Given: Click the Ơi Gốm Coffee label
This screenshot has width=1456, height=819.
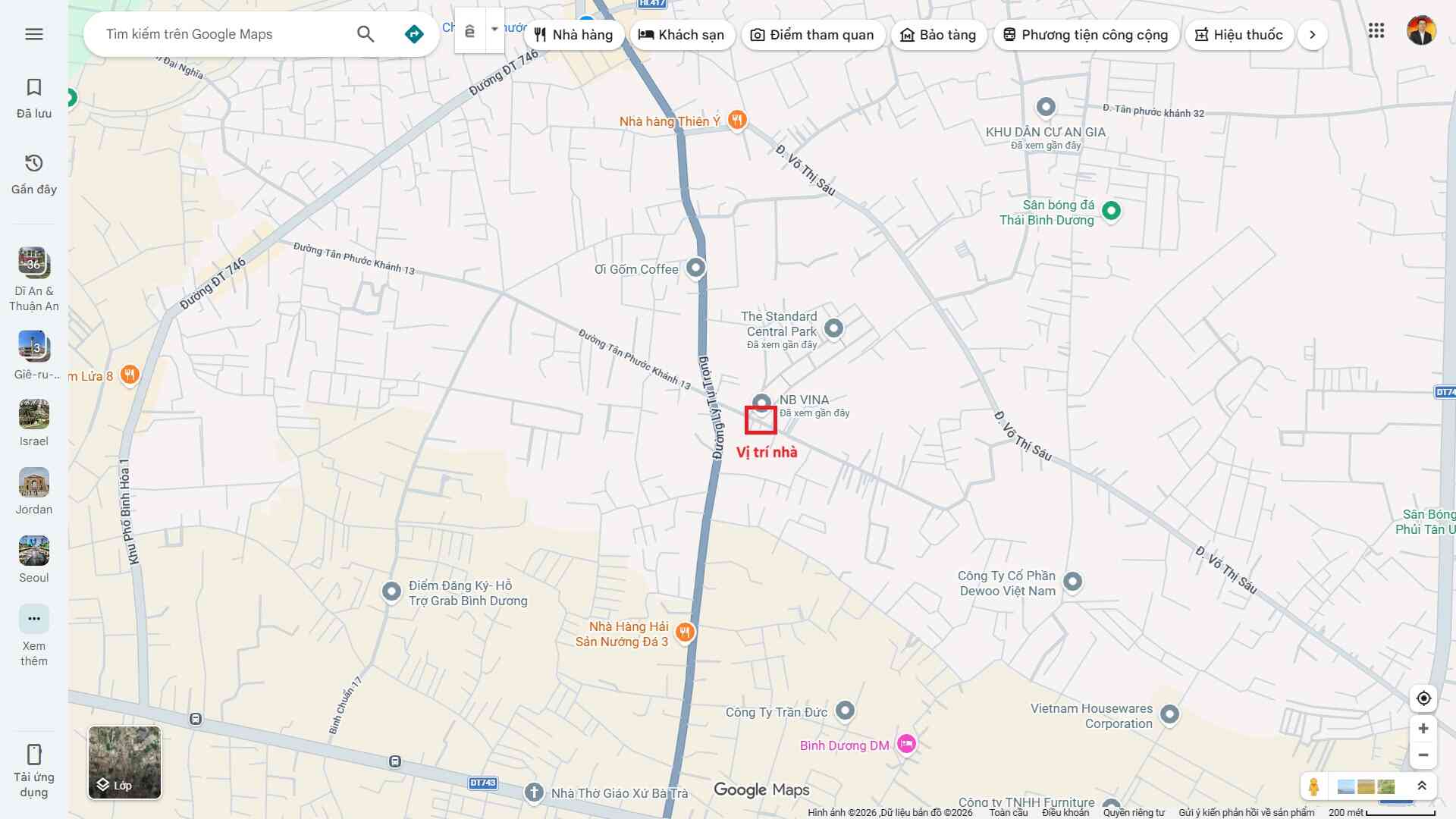Looking at the screenshot, I should click(x=636, y=269).
